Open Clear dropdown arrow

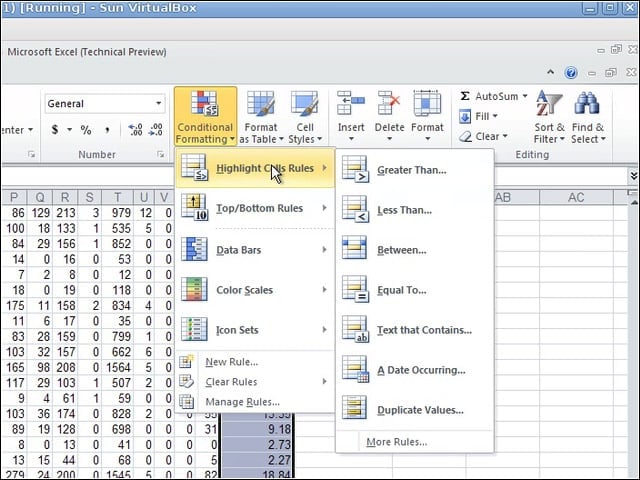[505, 136]
